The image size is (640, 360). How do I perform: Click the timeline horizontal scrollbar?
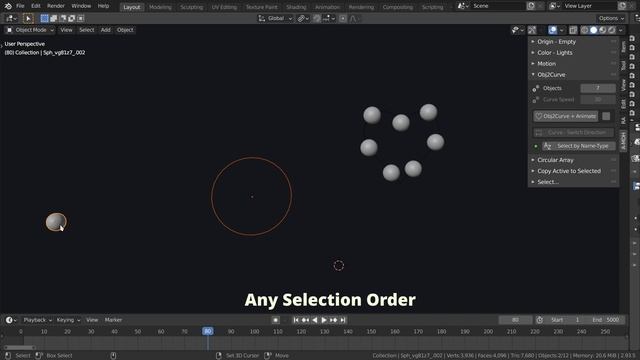20,347
